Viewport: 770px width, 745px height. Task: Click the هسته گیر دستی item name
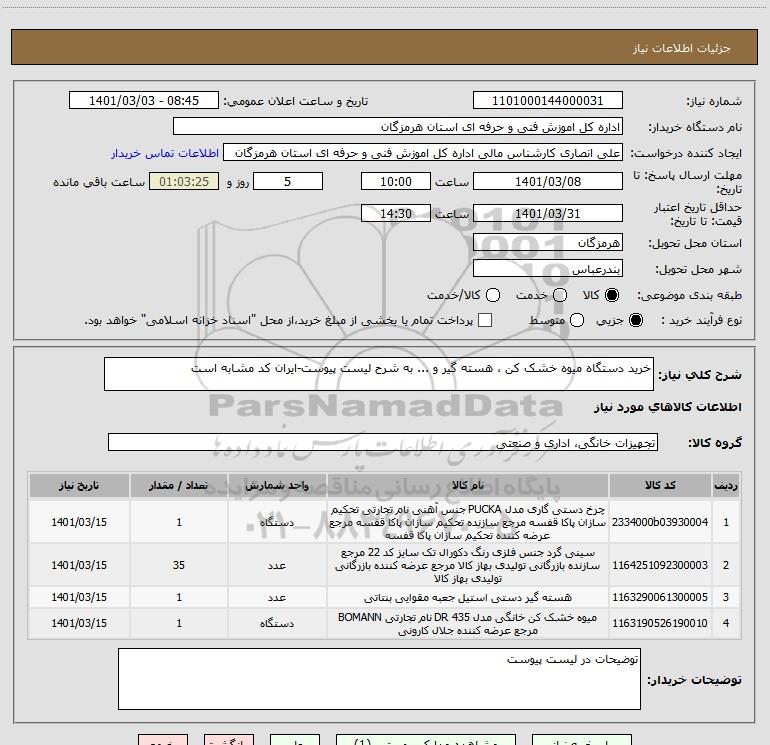[468, 597]
